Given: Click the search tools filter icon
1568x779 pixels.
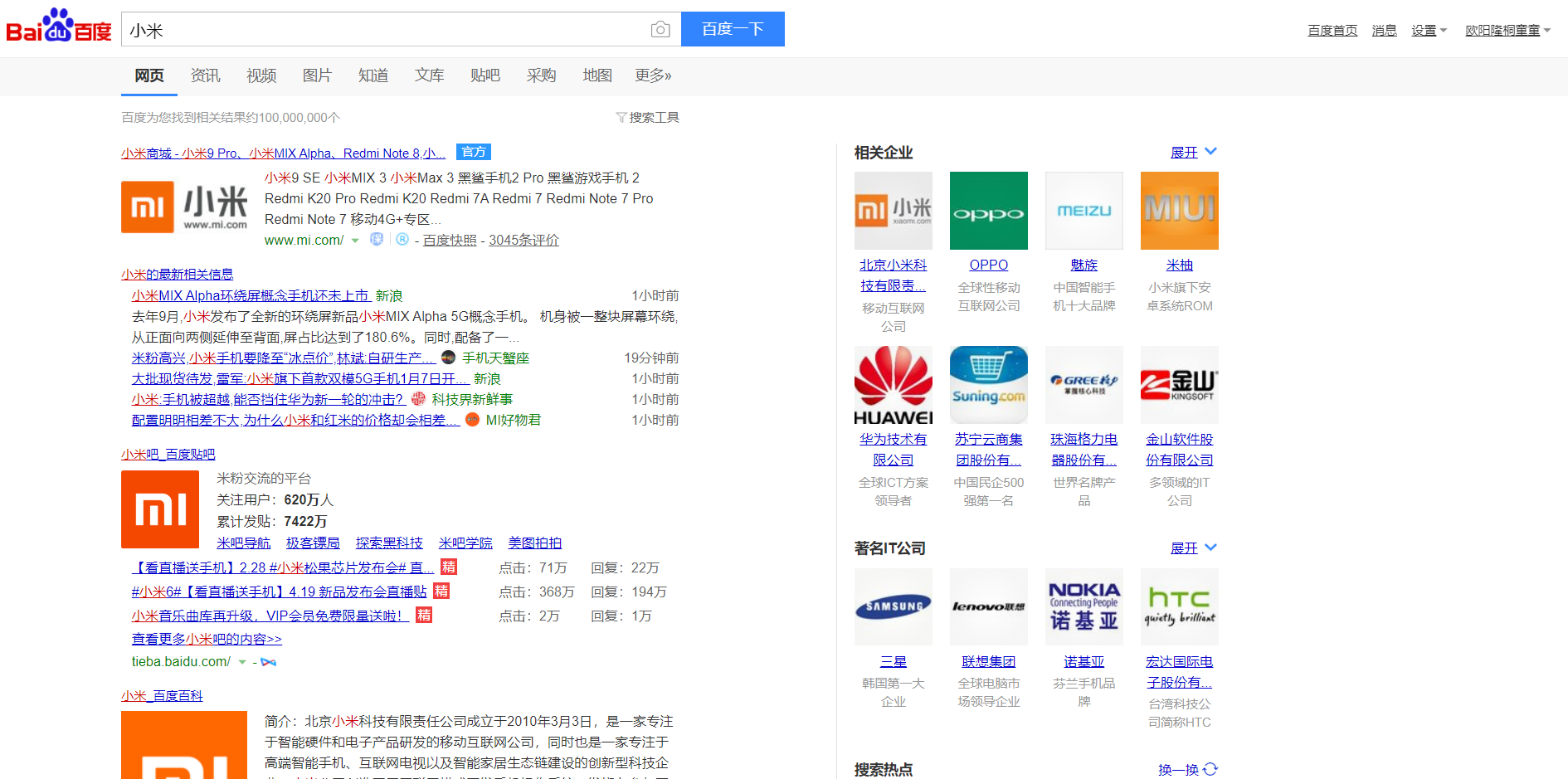Looking at the screenshot, I should tap(621, 118).
